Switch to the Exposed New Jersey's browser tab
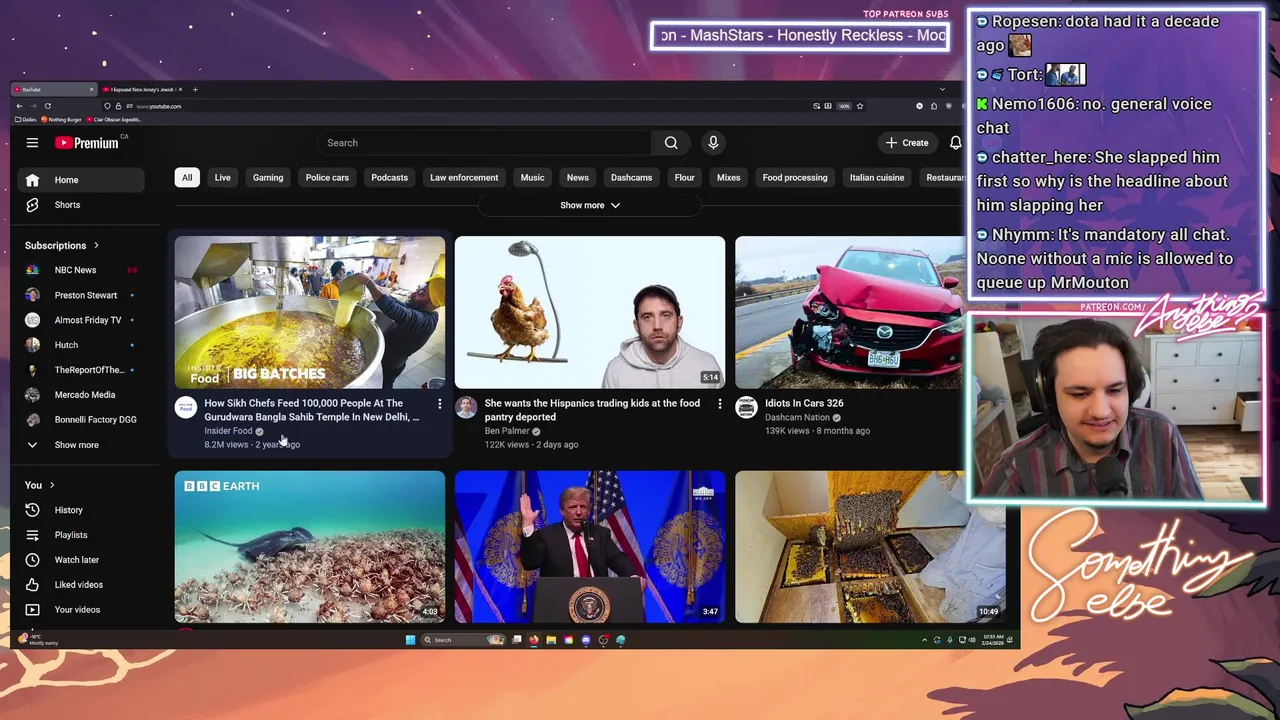The image size is (1280, 720). tap(142, 90)
